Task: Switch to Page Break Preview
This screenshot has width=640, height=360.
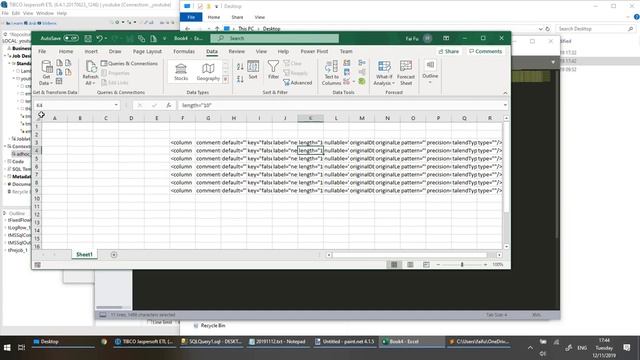Action: click(426, 265)
